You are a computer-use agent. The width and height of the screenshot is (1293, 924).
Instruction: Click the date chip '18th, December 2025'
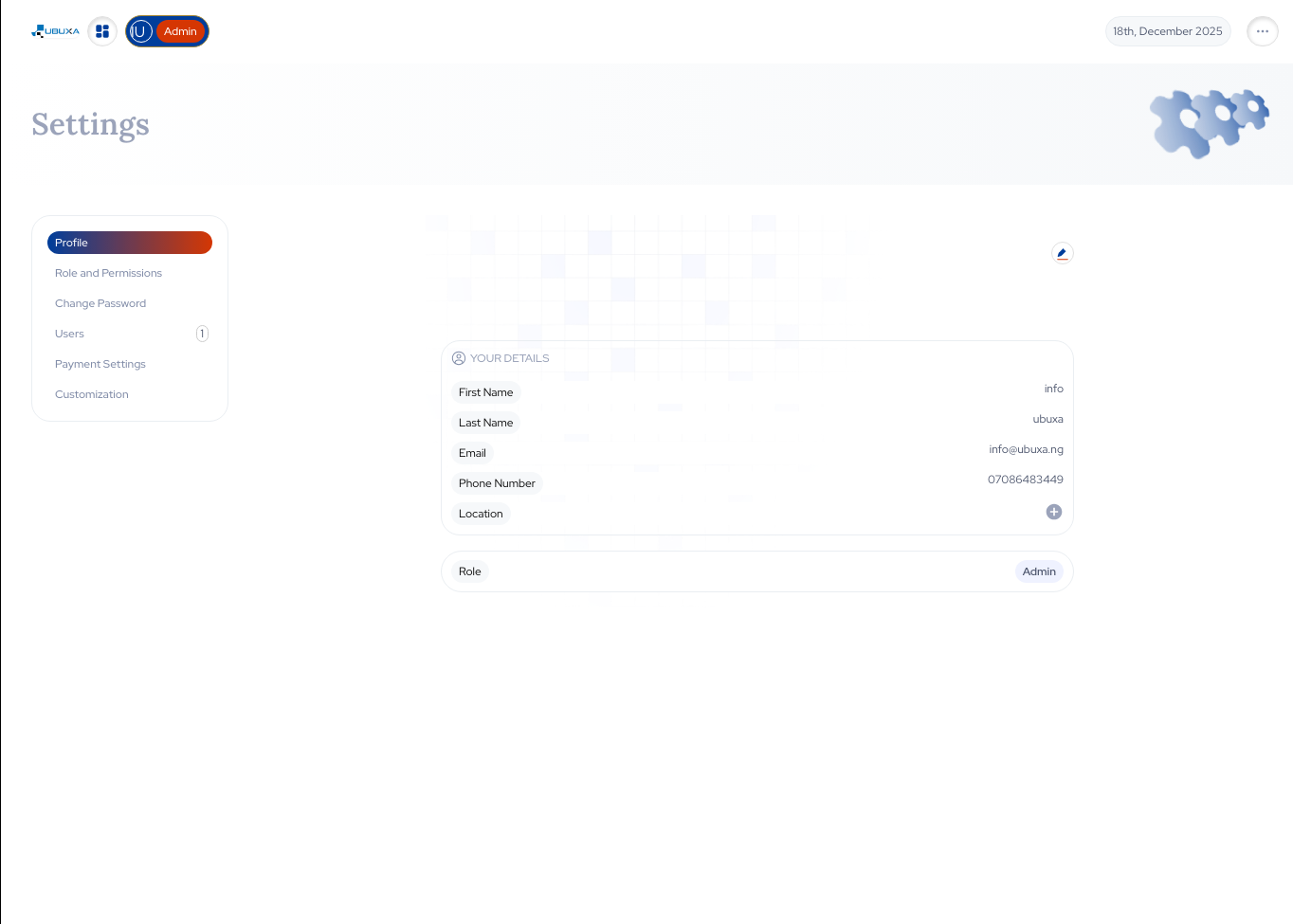[1168, 30]
